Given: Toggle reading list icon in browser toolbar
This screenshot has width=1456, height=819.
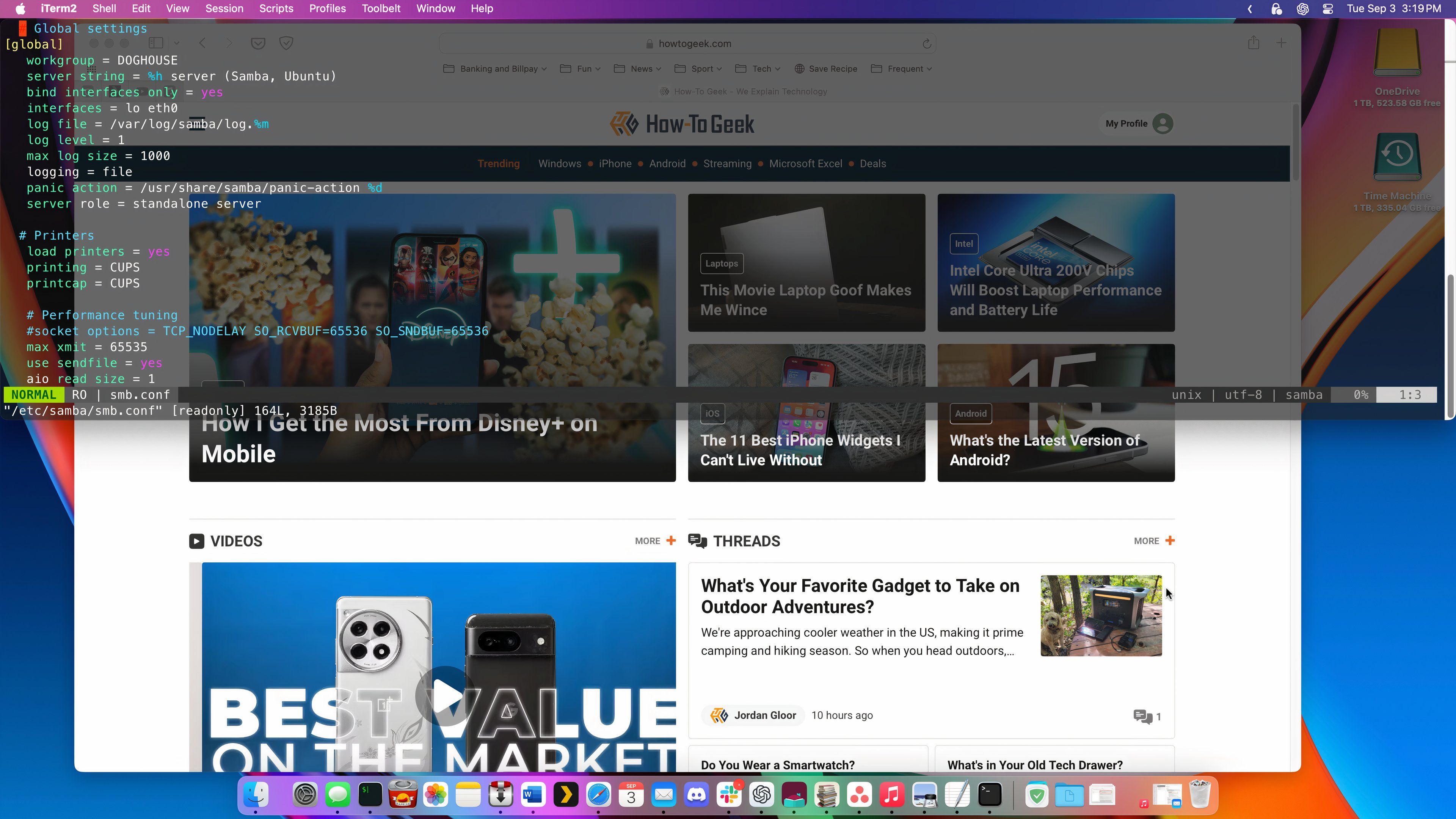Looking at the screenshot, I should click(258, 43).
